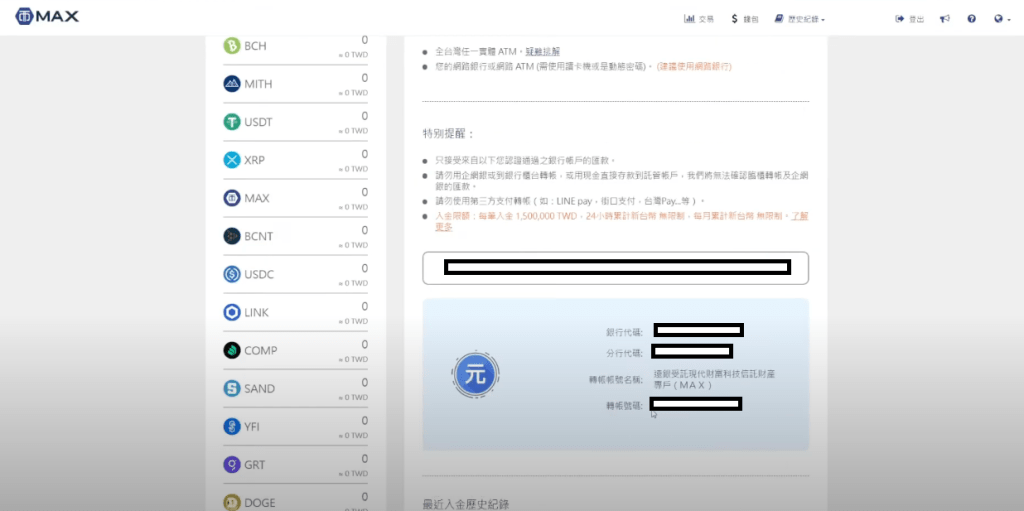
Task: Click the LINK wallet label
Action: coord(257,312)
